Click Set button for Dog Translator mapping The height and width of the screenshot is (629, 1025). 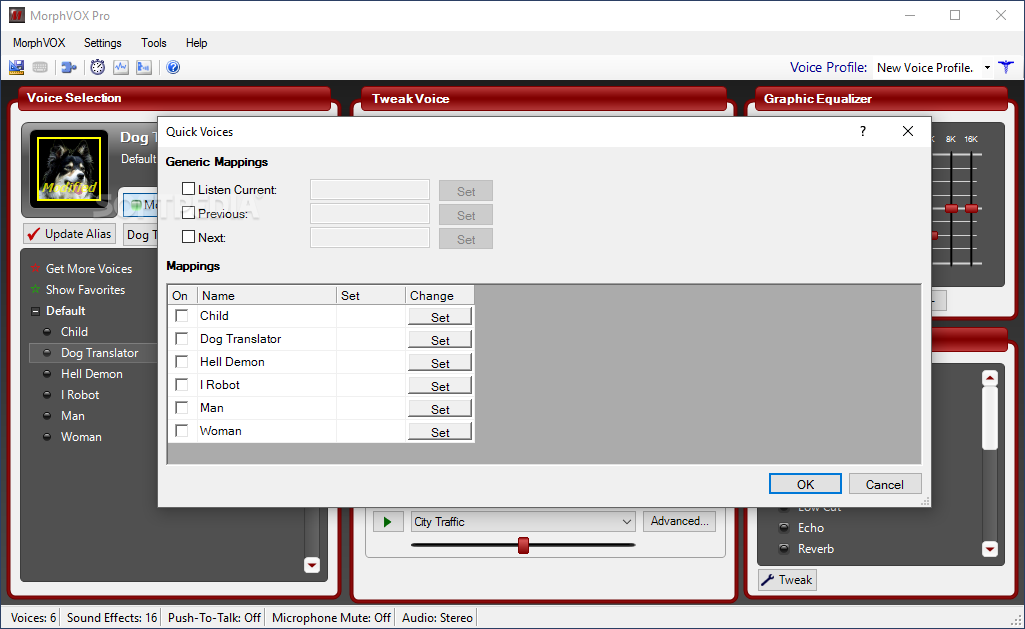pos(440,340)
